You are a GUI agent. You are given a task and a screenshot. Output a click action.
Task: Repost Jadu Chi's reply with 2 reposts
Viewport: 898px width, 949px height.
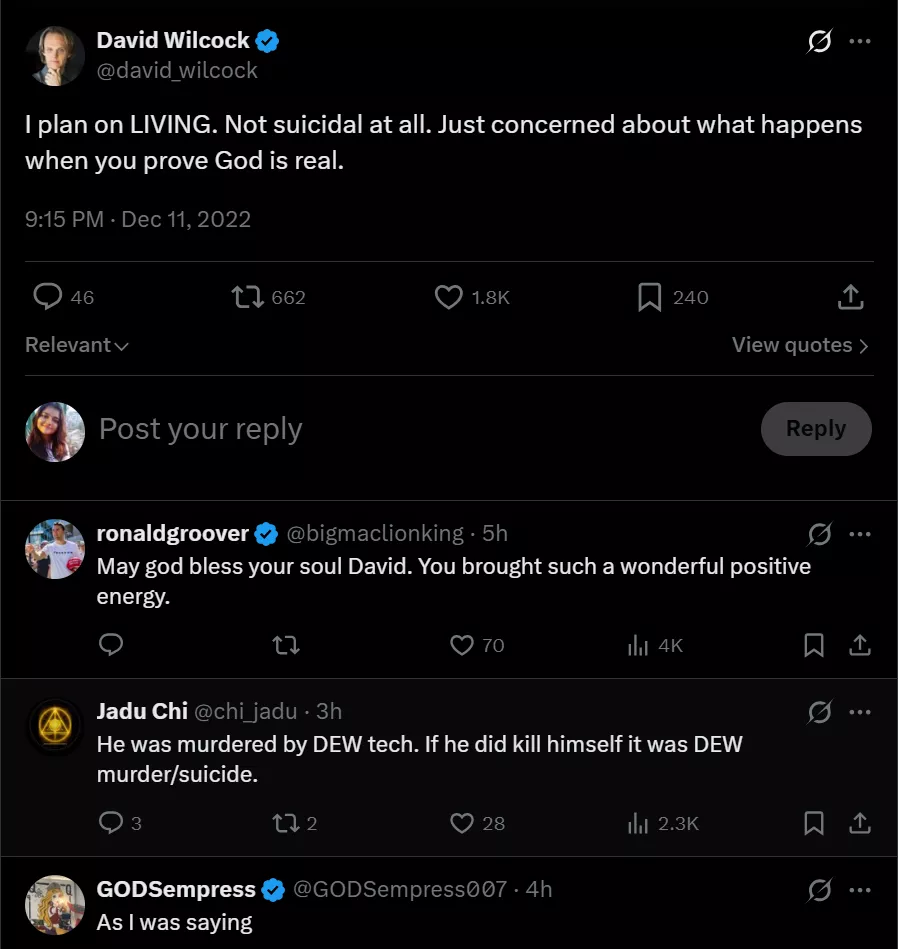286,824
